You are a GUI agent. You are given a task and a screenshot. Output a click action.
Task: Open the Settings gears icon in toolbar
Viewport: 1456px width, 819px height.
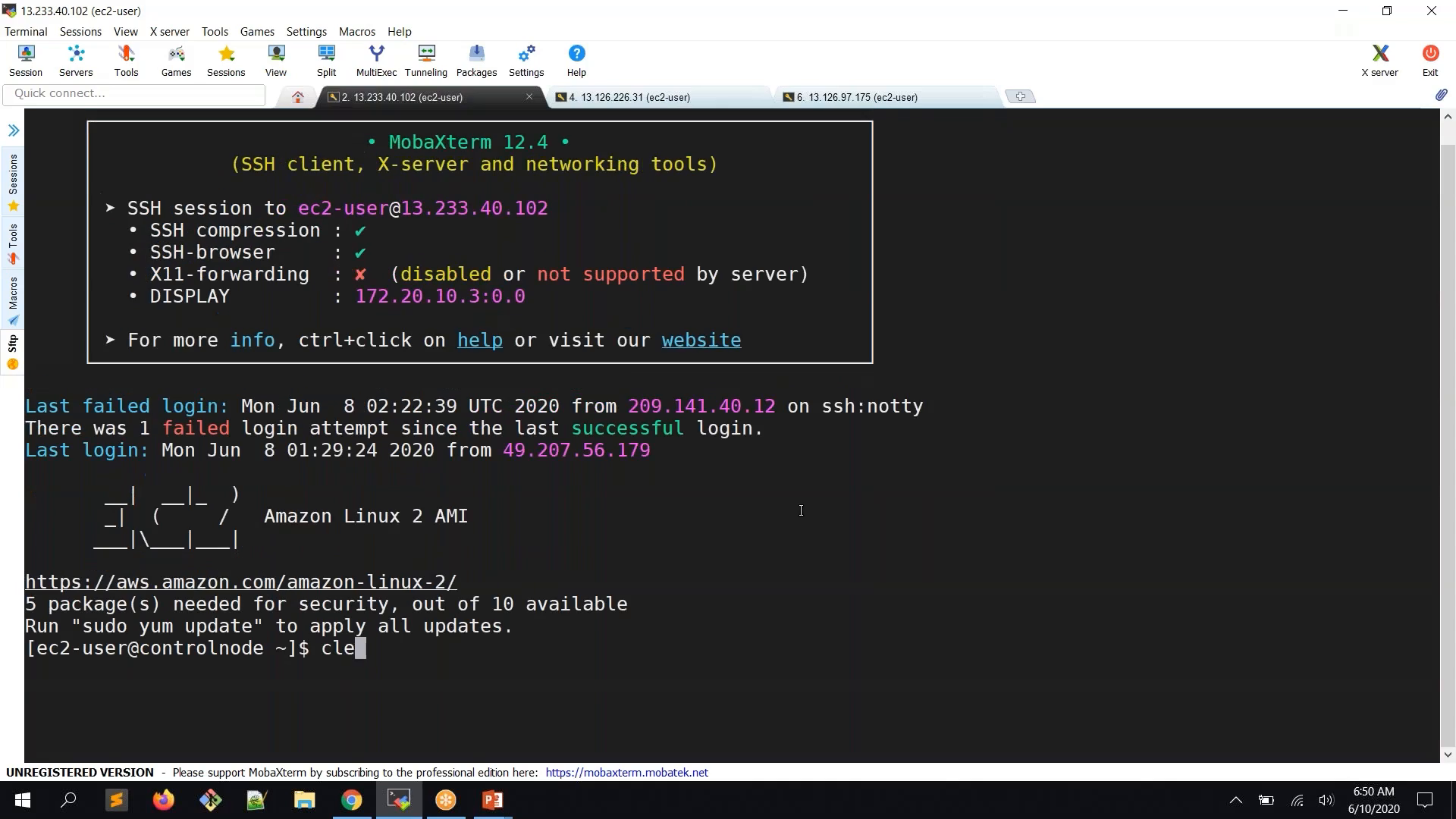(526, 61)
